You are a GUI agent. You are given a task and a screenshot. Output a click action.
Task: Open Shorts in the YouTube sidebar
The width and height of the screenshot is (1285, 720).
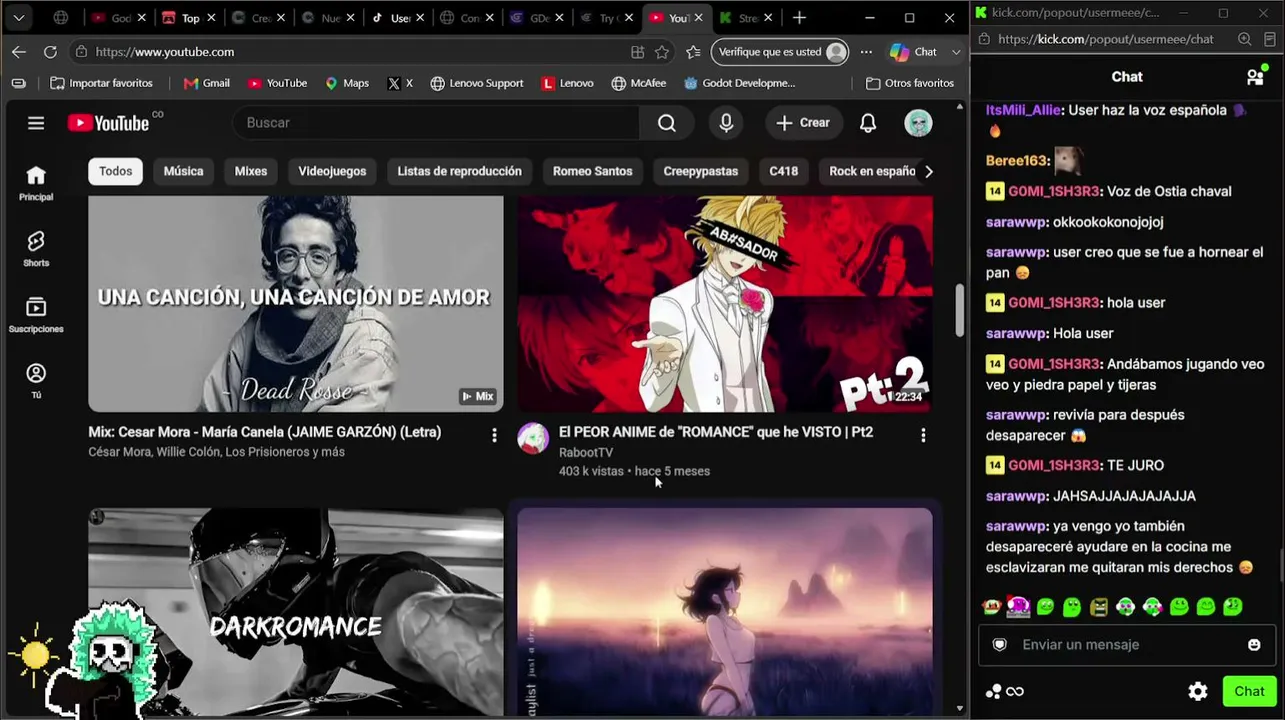pyautogui.click(x=36, y=249)
